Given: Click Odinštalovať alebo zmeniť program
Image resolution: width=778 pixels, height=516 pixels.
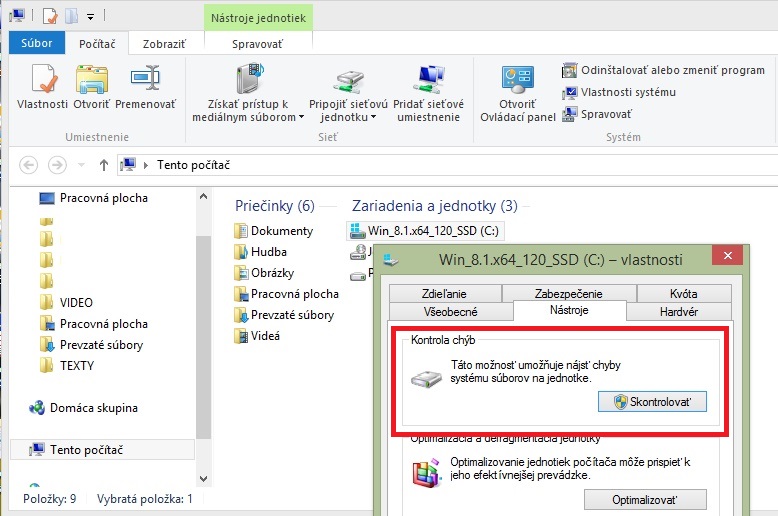Looking at the screenshot, I should pos(663,70).
